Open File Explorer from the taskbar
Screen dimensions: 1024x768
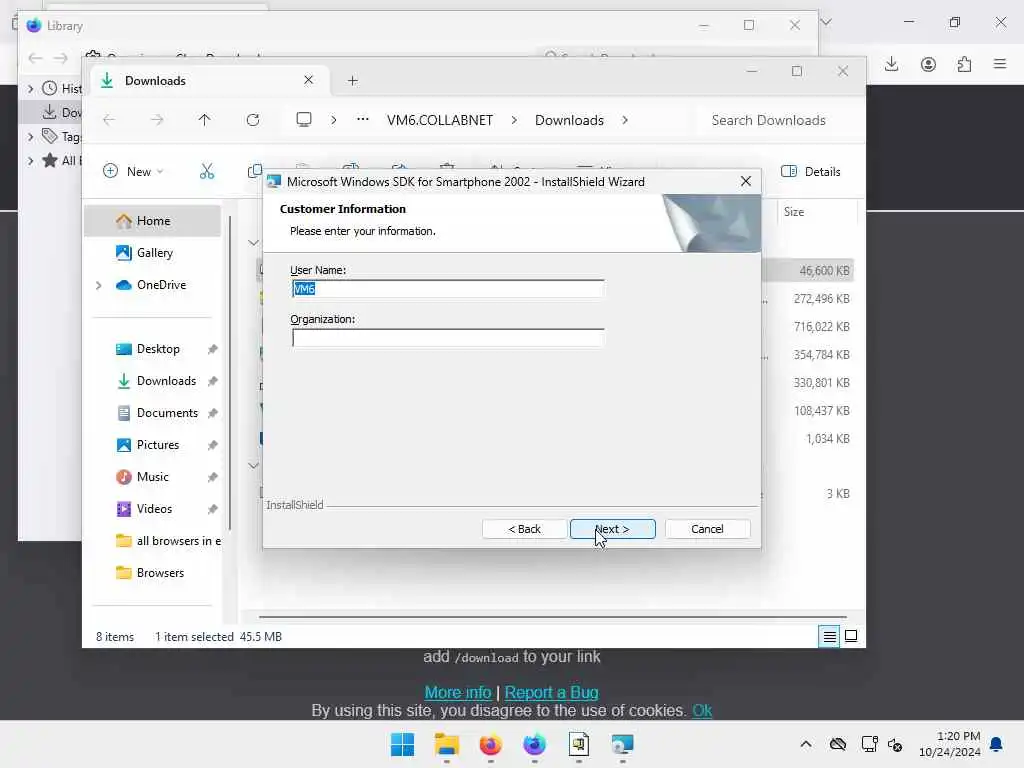447,744
